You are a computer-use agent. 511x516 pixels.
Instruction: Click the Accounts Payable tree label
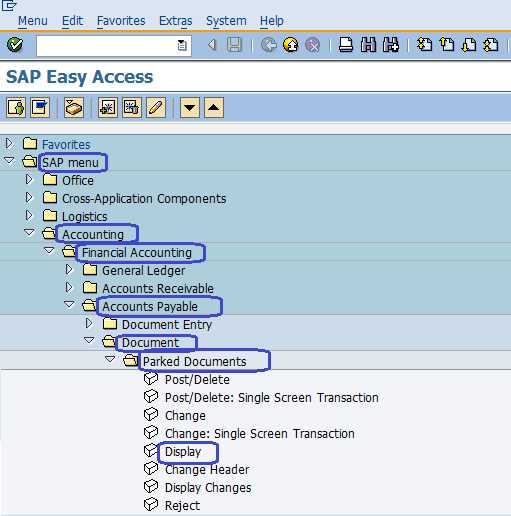click(x=150, y=307)
